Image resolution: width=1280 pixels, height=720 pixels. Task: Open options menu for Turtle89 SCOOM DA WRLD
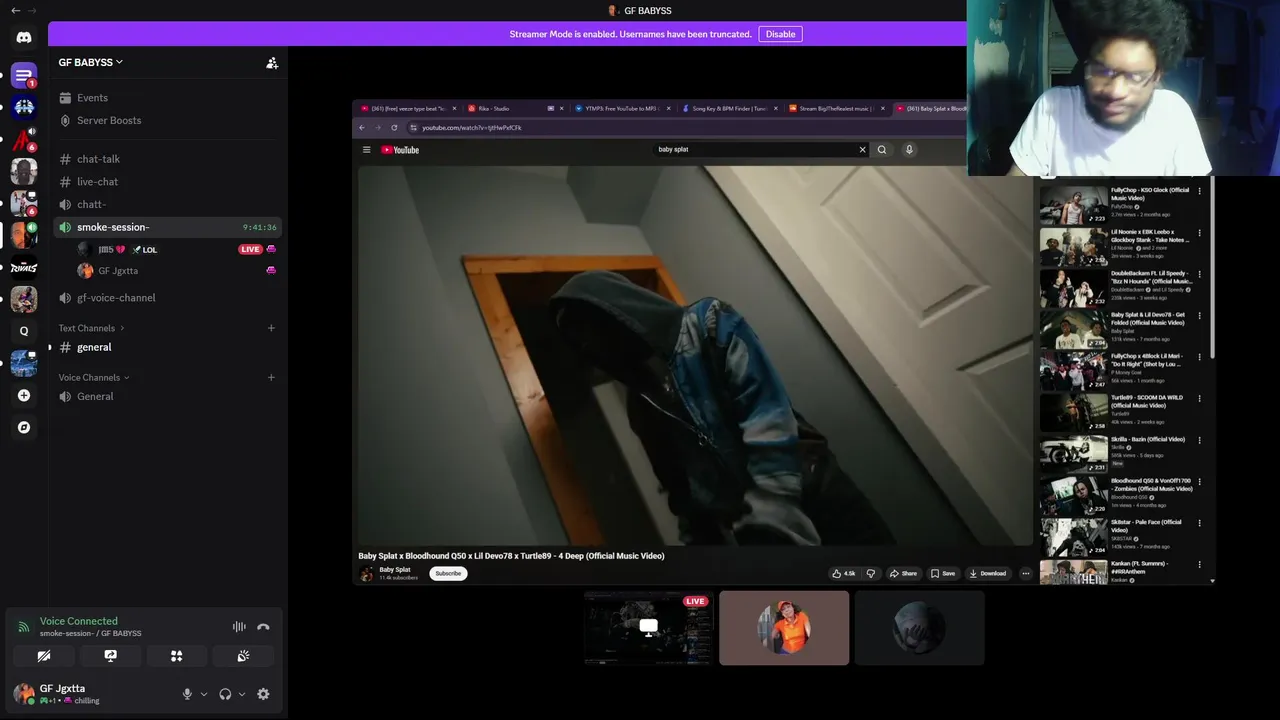(1199, 399)
